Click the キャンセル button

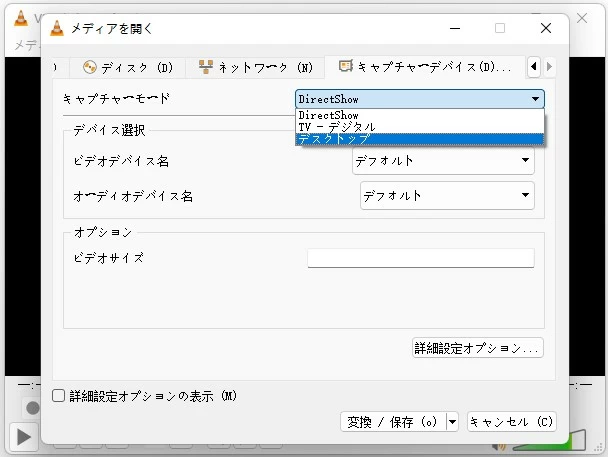[510, 422]
